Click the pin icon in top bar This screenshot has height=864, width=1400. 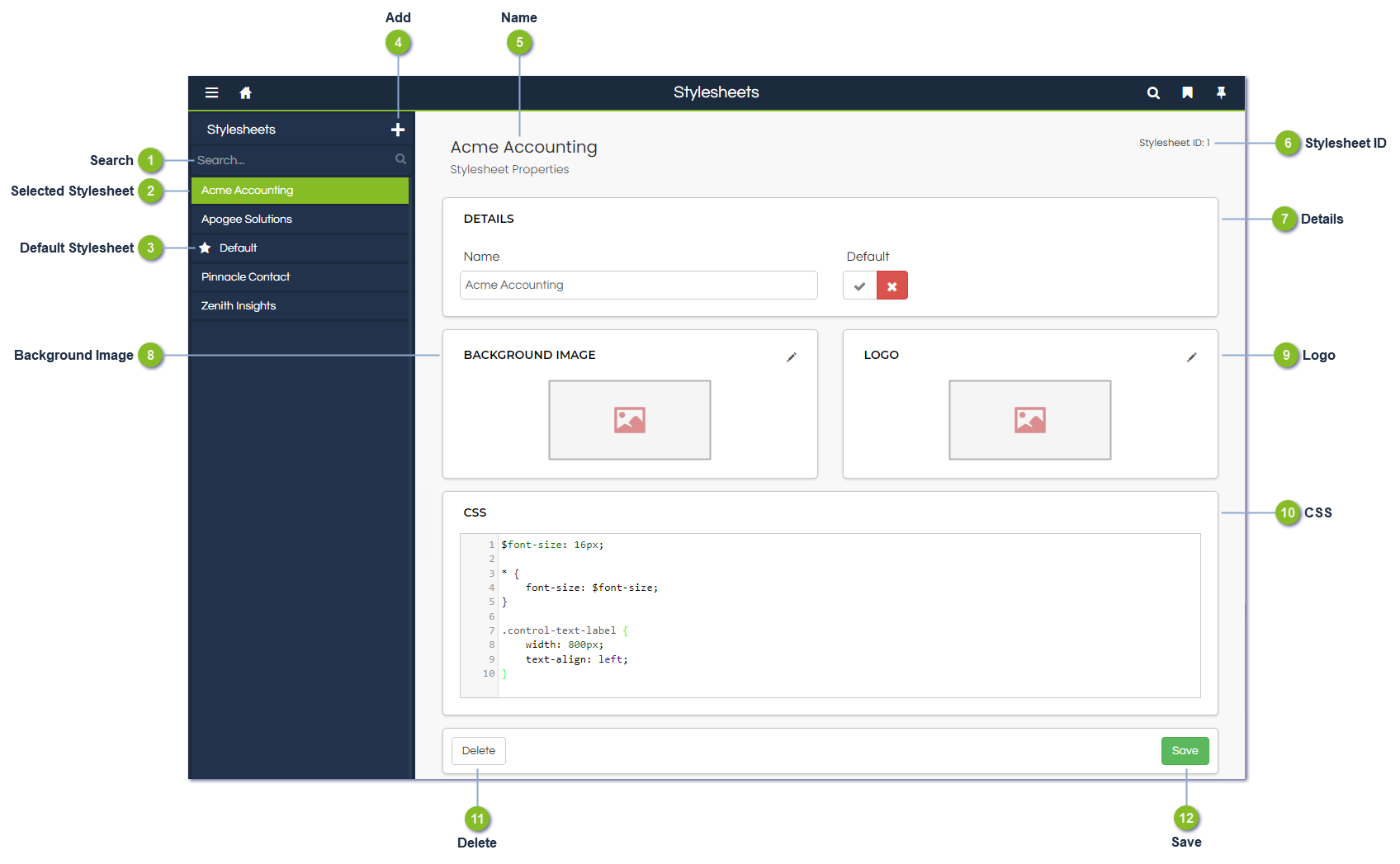(x=1221, y=92)
